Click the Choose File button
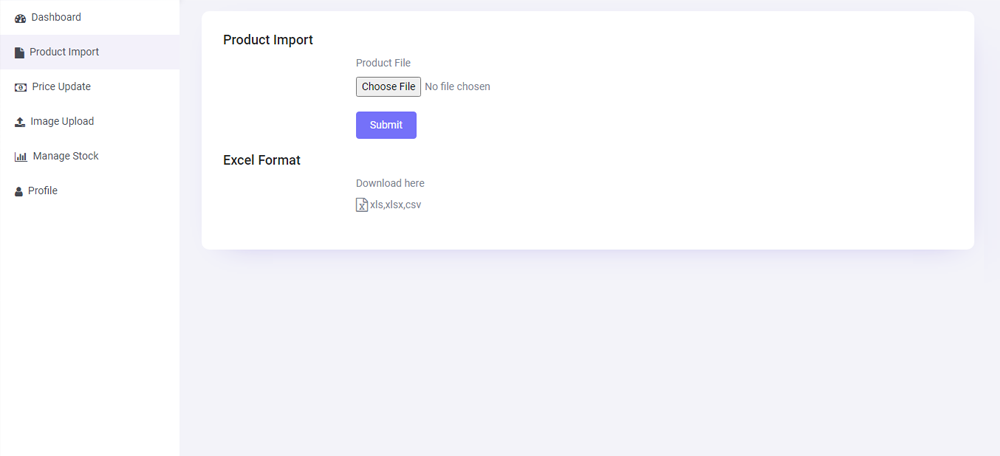This screenshot has height=456, width=1000. (388, 86)
